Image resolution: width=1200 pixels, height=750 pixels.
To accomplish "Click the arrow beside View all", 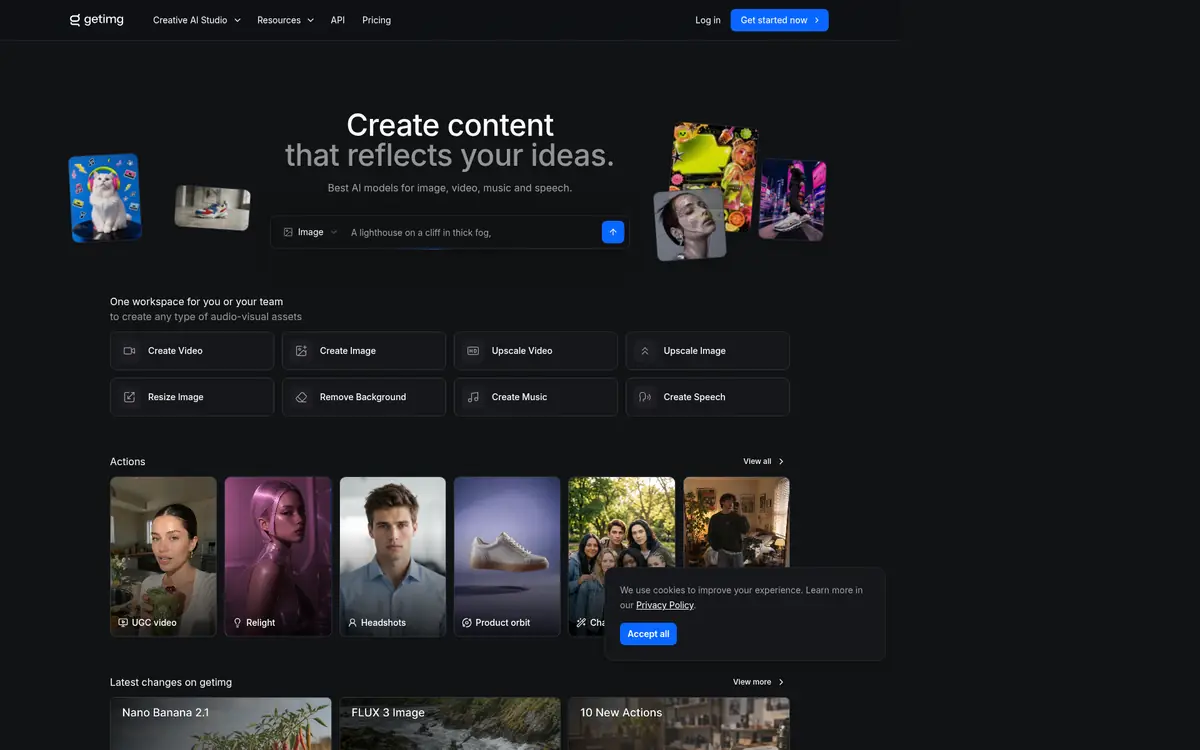I will [781, 462].
